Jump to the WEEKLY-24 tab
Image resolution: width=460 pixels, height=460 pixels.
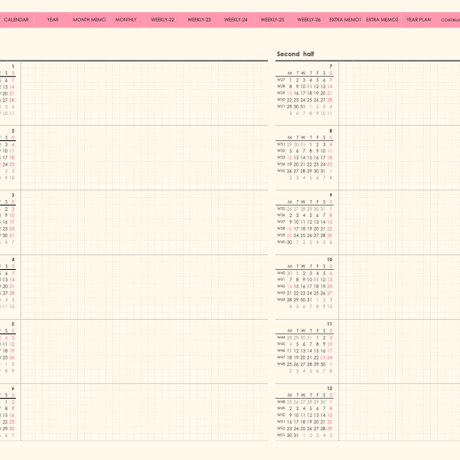(236, 20)
